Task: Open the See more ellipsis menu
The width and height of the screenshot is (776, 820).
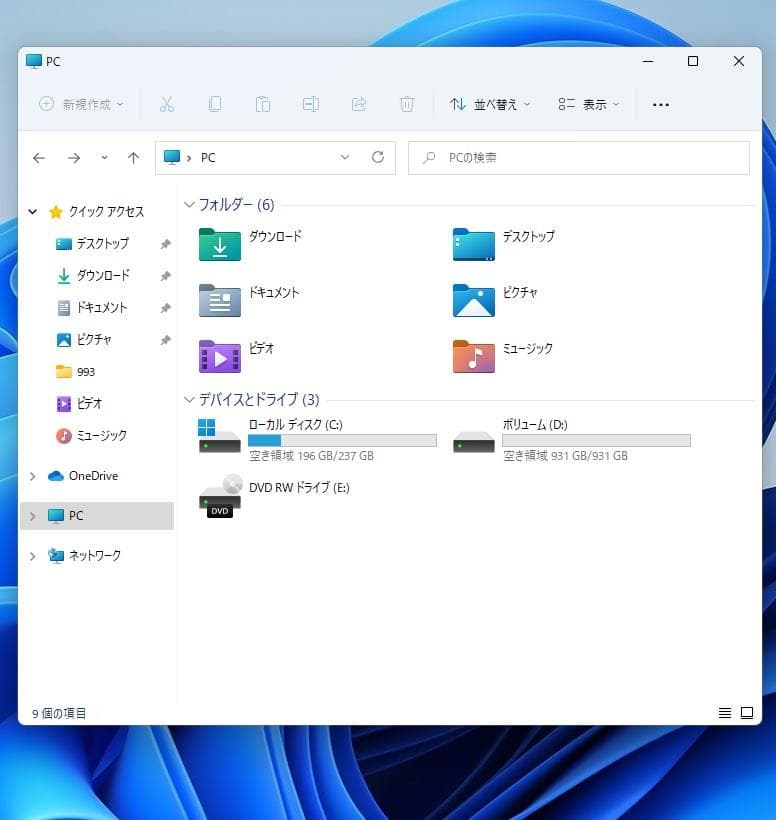Action: click(660, 104)
